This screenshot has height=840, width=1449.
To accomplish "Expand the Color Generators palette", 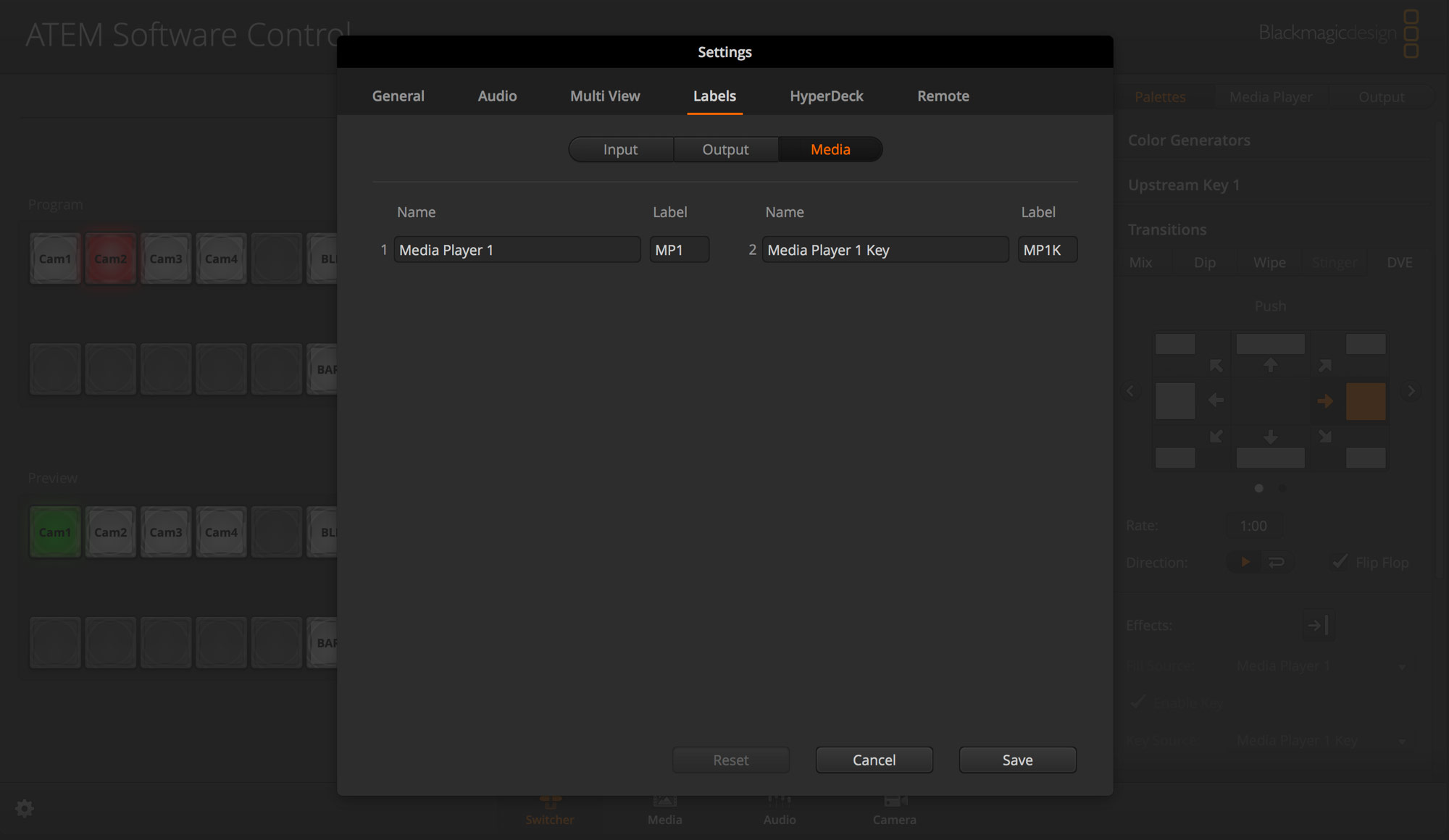I will (1189, 140).
